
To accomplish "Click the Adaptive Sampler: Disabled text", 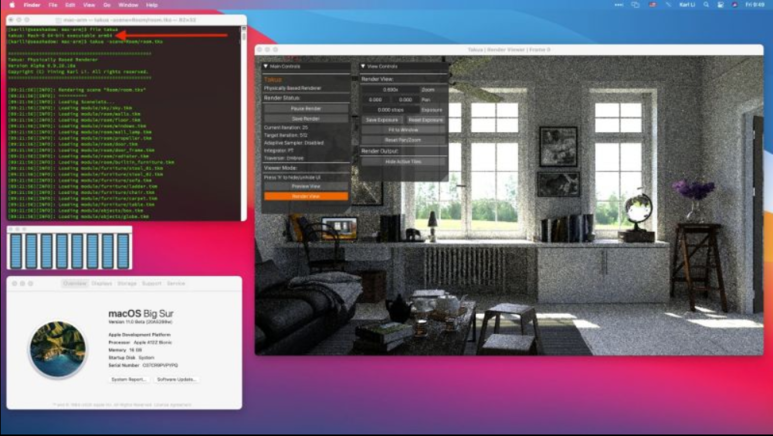I will tap(294, 143).
